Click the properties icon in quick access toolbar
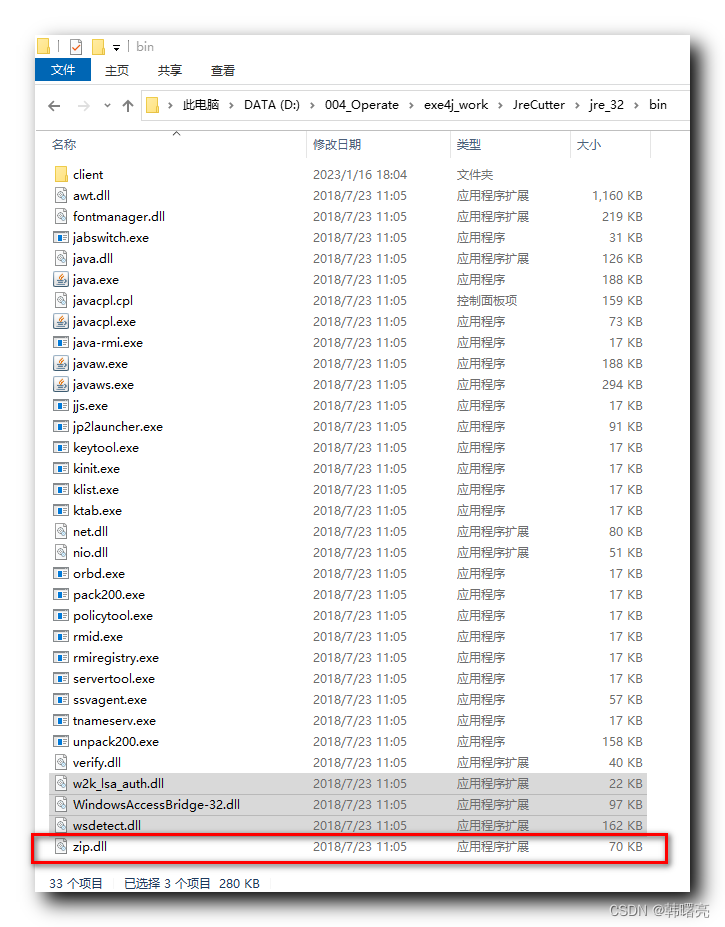725x927 pixels. pos(76,47)
